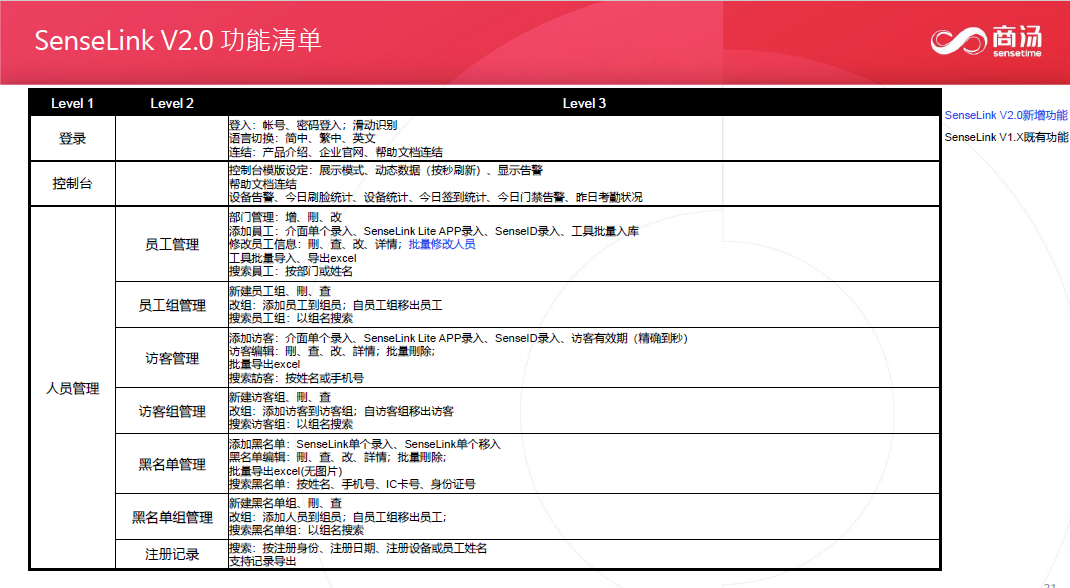
Task: Click the 'SenseLink V2.0新增功能' legend label
Action: [x=1006, y=115]
